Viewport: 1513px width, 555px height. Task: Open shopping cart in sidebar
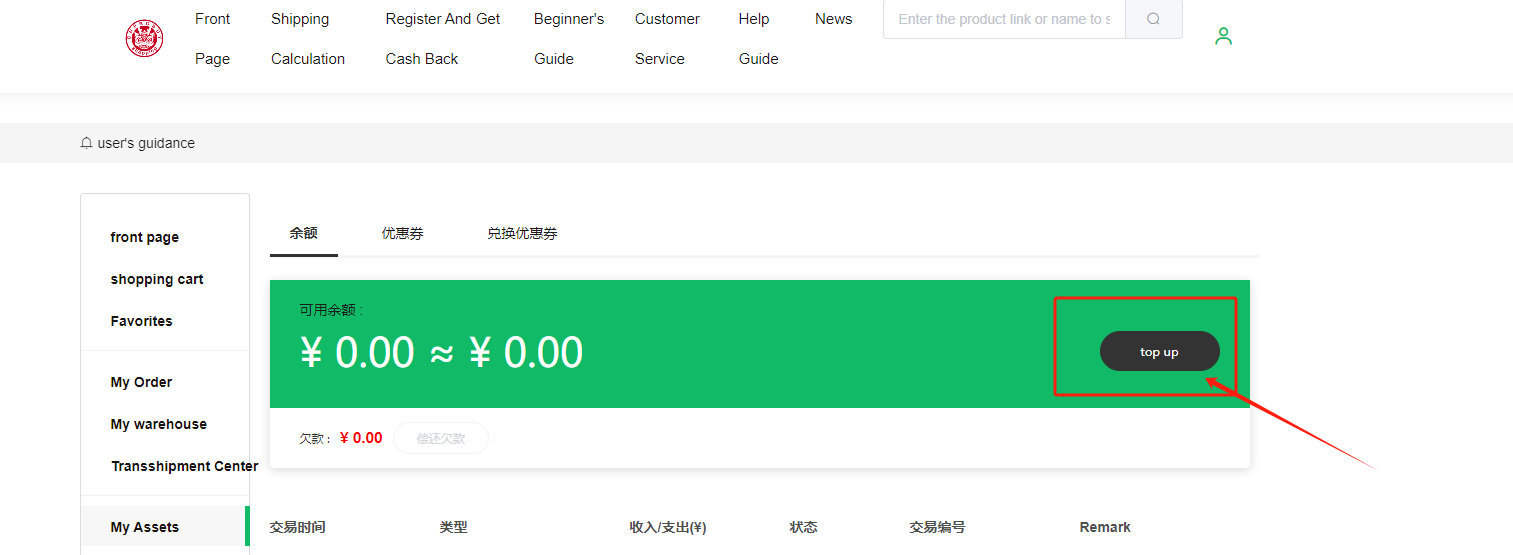pos(156,279)
